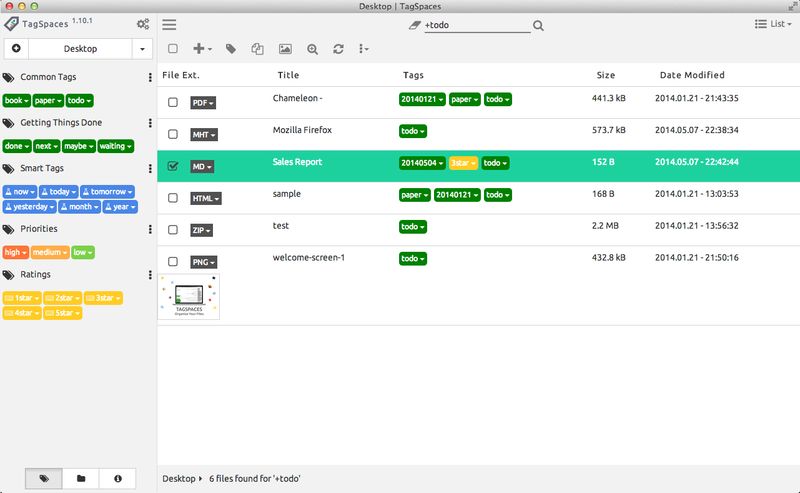Open Smart Tags group options menu
Screen dimensions: 800x493
click(x=150, y=168)
